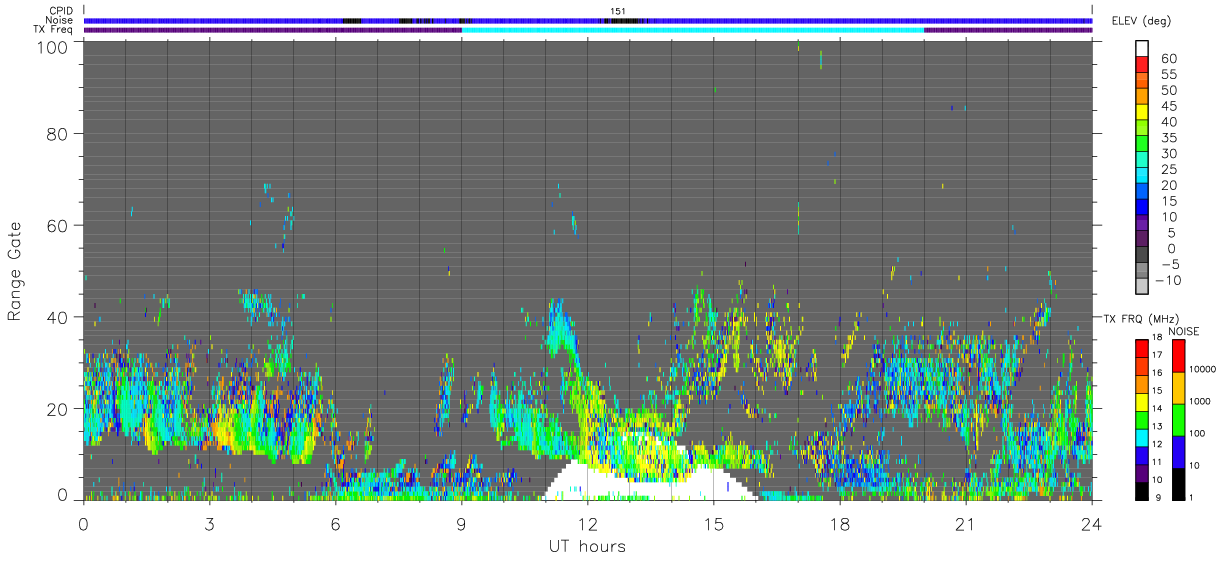Click the UT hours axis title
The width and height of the screenshot is (1228, 567).
pos(586,547)
